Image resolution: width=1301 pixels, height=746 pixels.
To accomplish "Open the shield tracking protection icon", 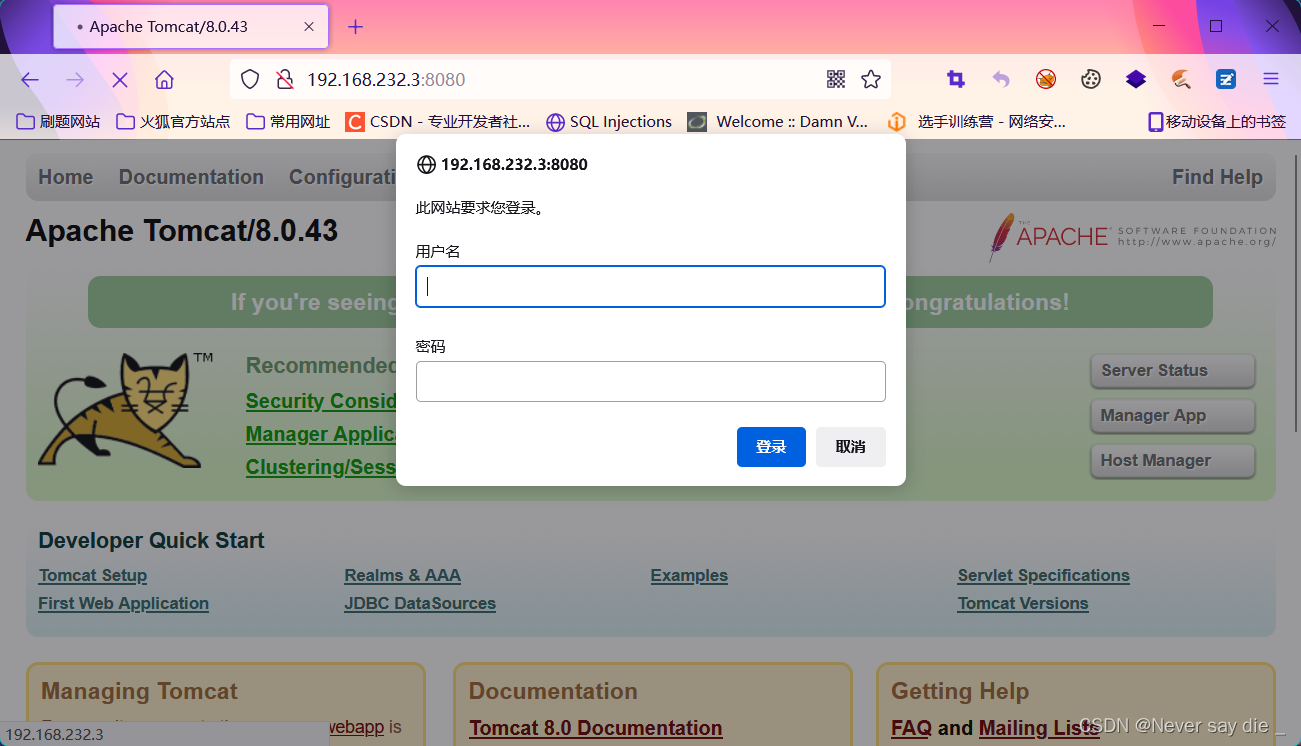I will coord(250,79).
